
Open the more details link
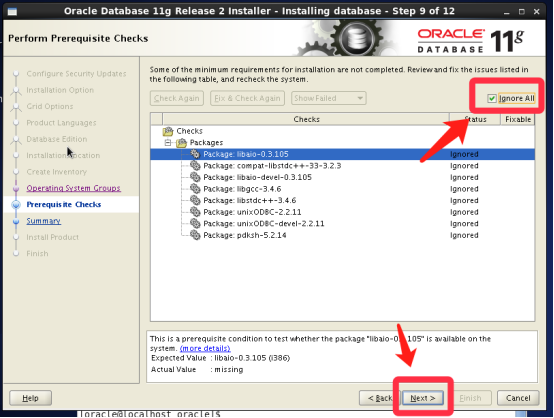[x=205, y=348]
